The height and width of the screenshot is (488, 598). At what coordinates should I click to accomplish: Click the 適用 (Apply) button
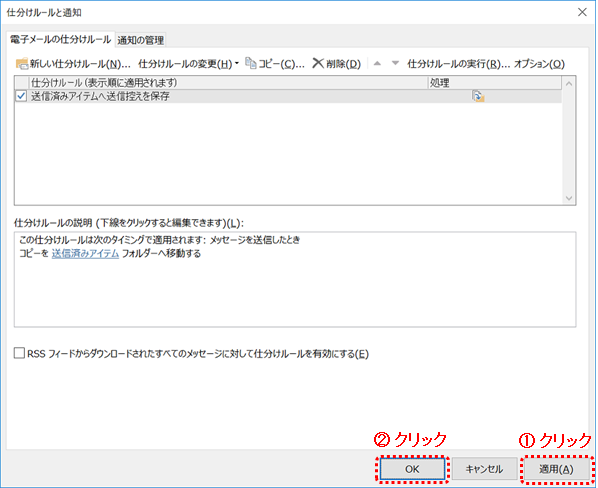(x=556, y=469)
